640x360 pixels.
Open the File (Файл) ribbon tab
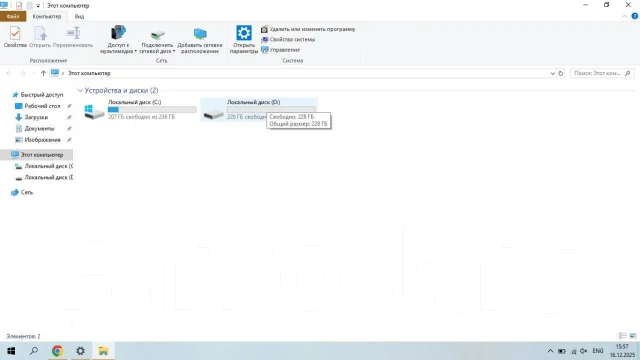click(x=13, y=16)
